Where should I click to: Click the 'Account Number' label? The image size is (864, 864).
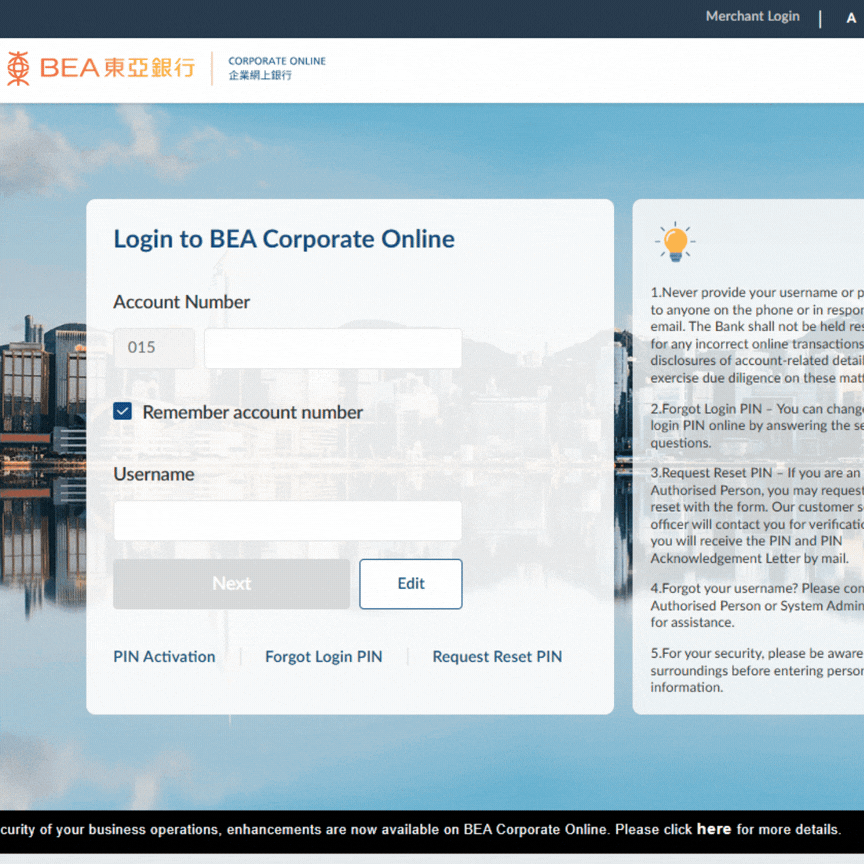pyautogui.click(x=181, y=302)
